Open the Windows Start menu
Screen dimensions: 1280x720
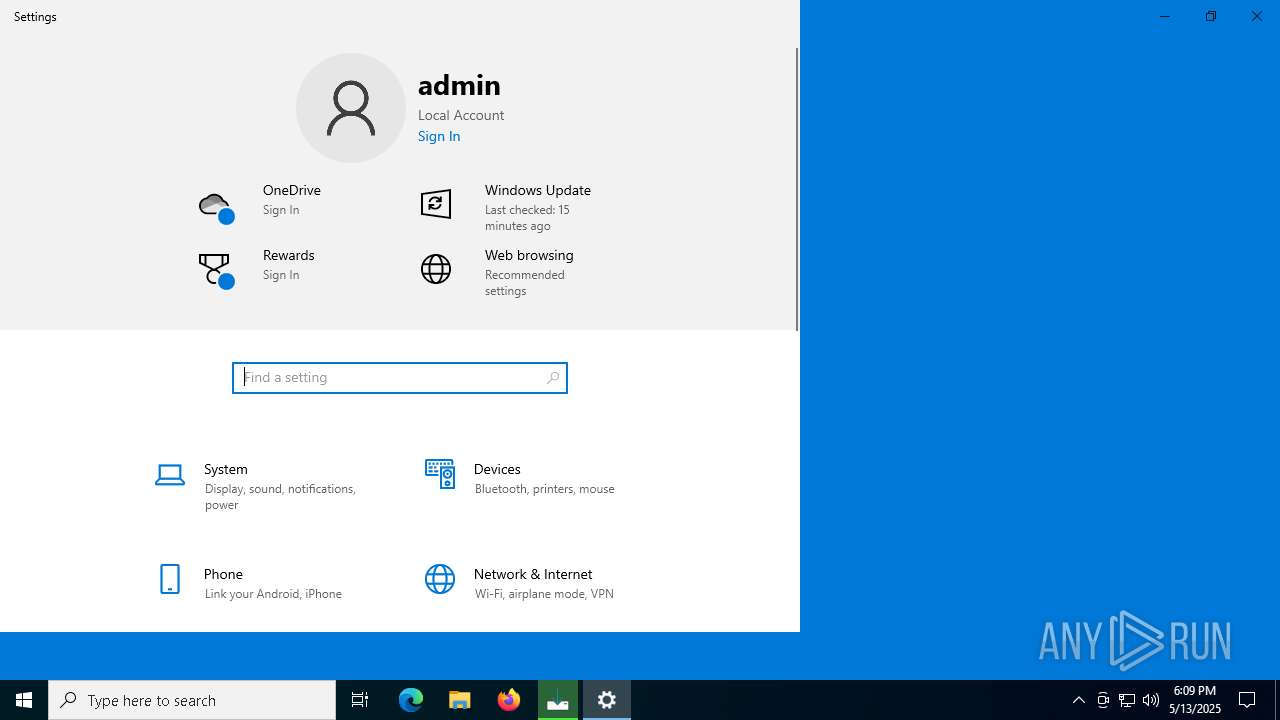(x=24, y=700)
